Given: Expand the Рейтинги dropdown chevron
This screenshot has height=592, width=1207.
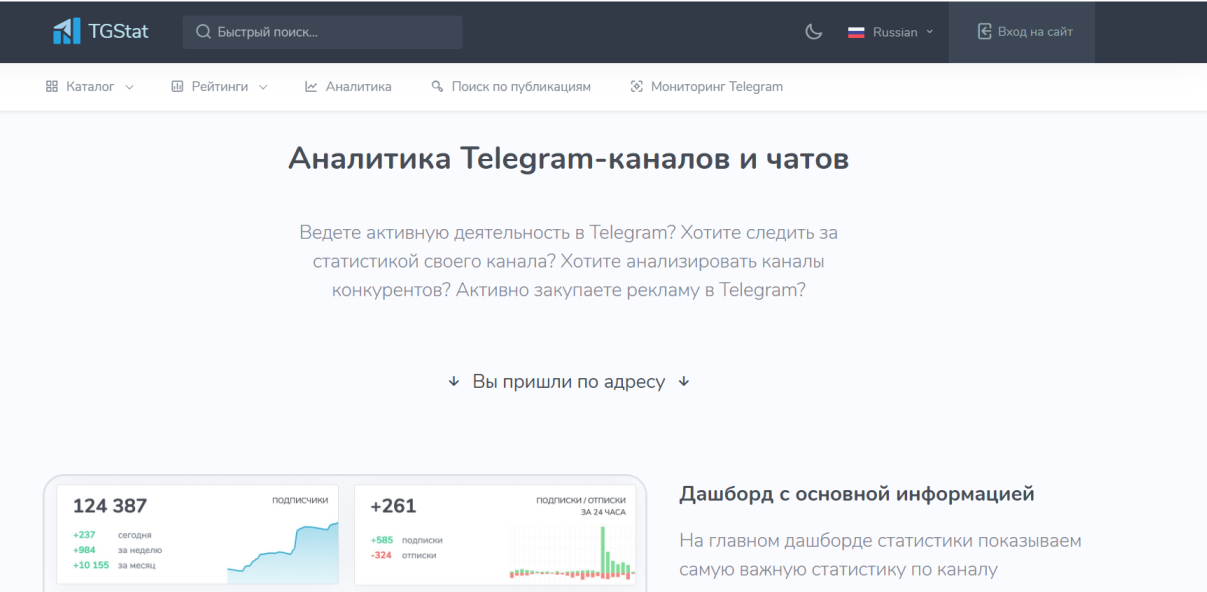Looking at the screenshot, I should (x=263, y=87).
